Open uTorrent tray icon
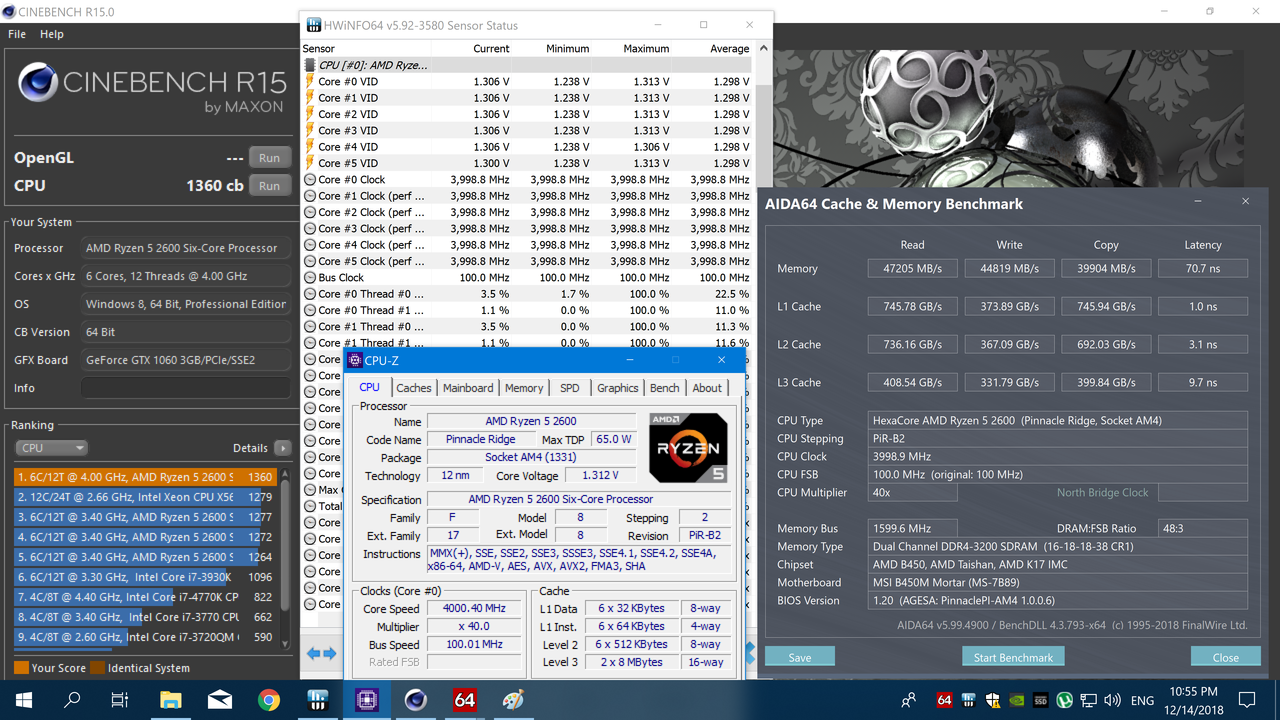Image resolution: width=1280 pixels, height=720 pixels. coord(1064,700)
